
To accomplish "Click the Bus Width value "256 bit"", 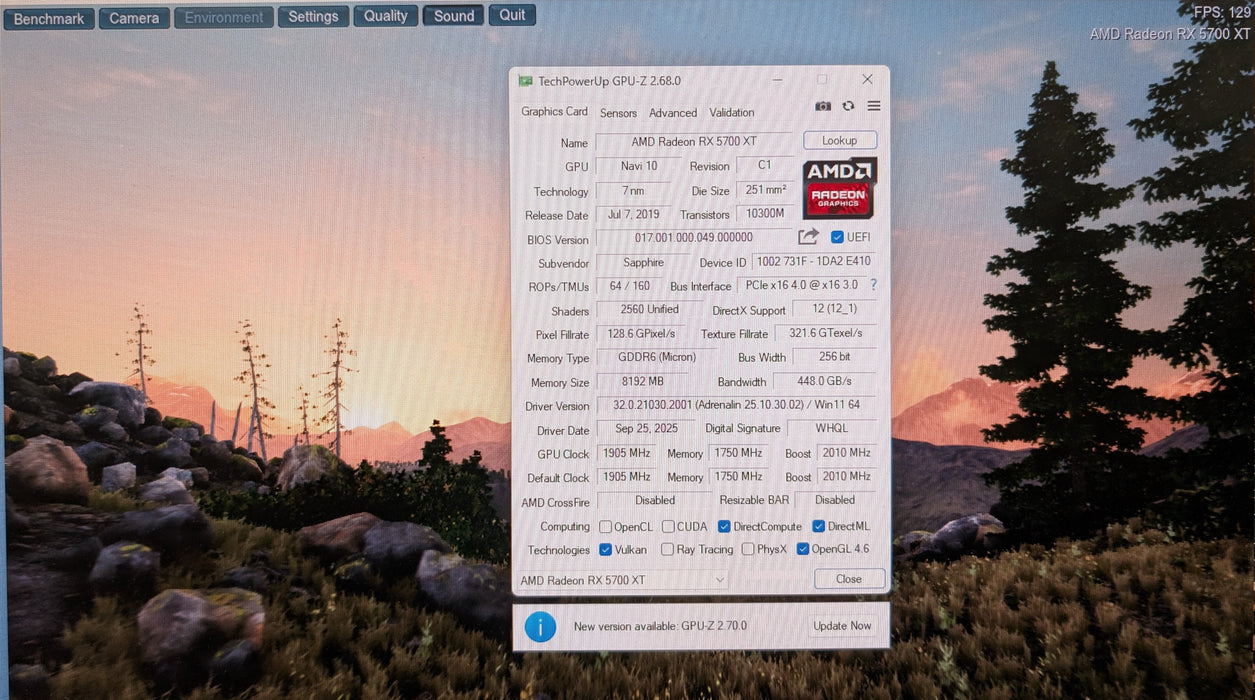I will (833, 357).
